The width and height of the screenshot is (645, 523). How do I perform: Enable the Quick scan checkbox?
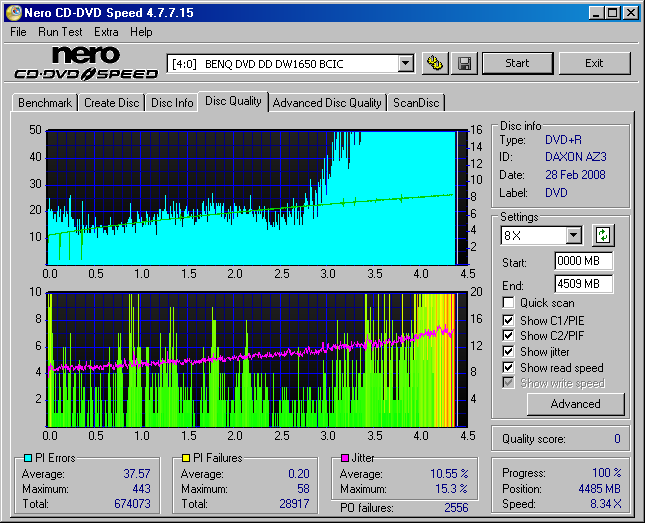509,303
